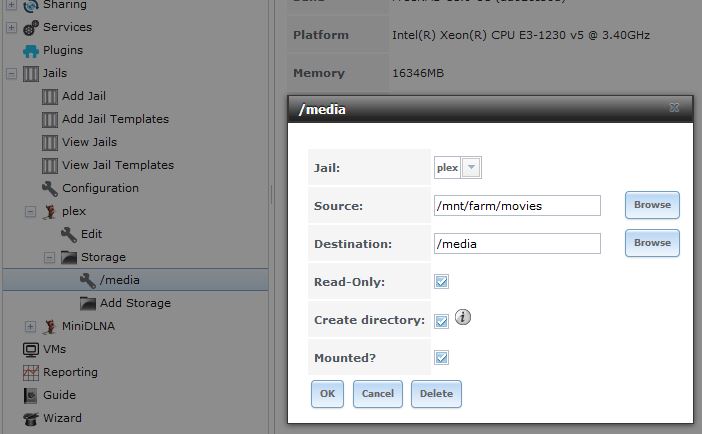Click the Reporting chart icon
702x434 pixels.
point(30,372)
